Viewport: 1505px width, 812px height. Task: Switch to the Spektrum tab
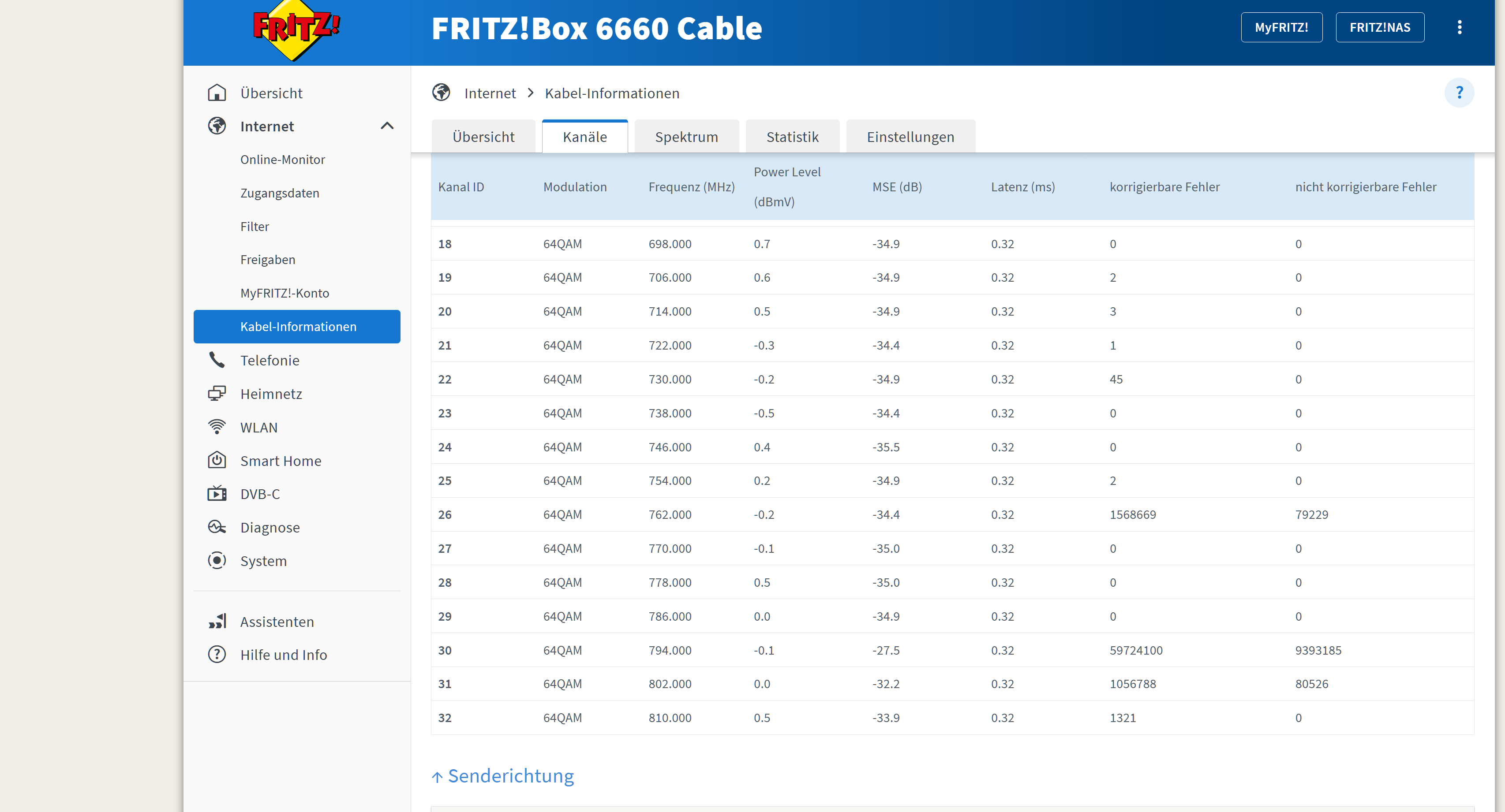[686, 137]
